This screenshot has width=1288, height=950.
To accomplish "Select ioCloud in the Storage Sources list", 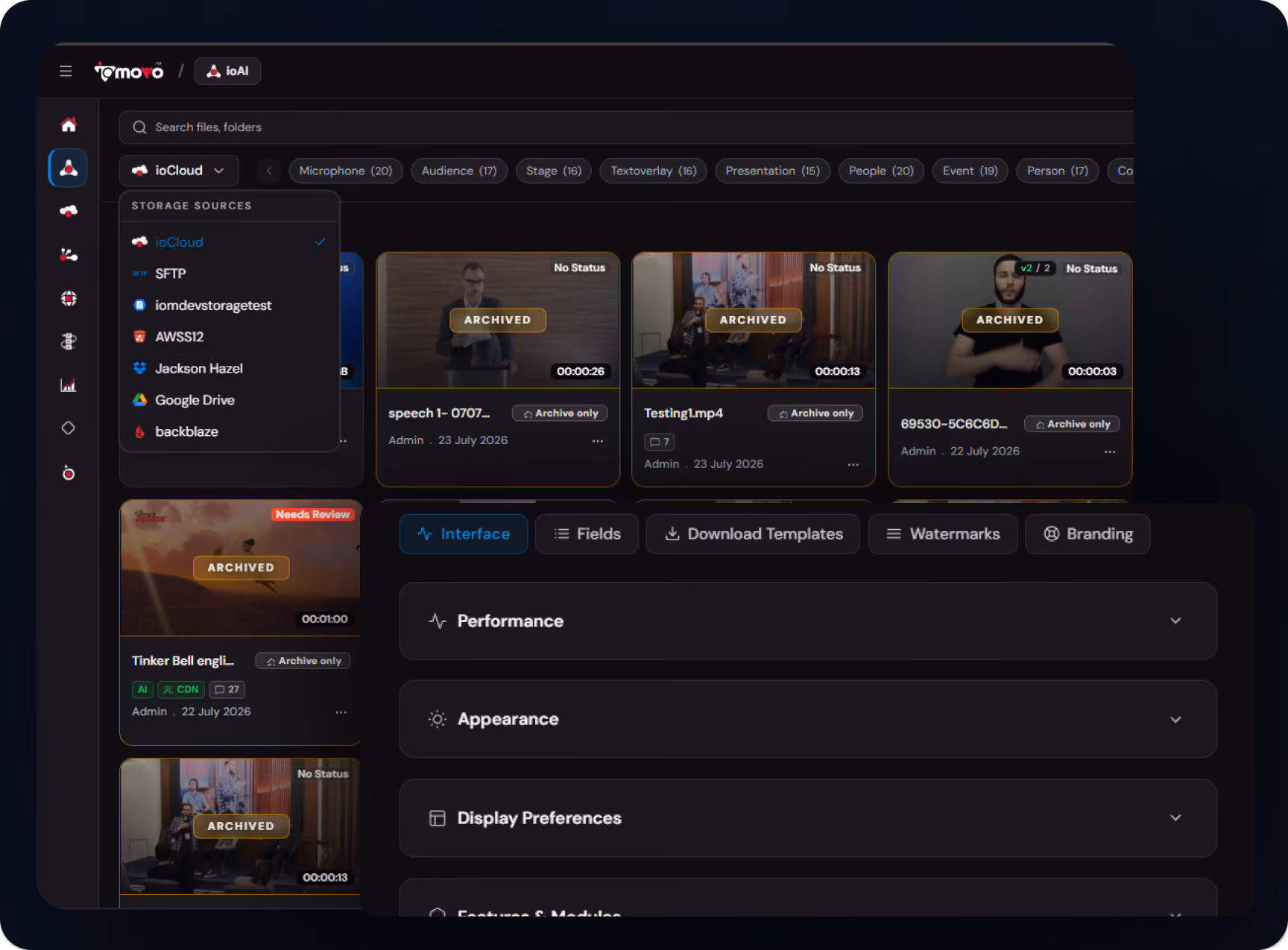I will (x=230, y=242).
